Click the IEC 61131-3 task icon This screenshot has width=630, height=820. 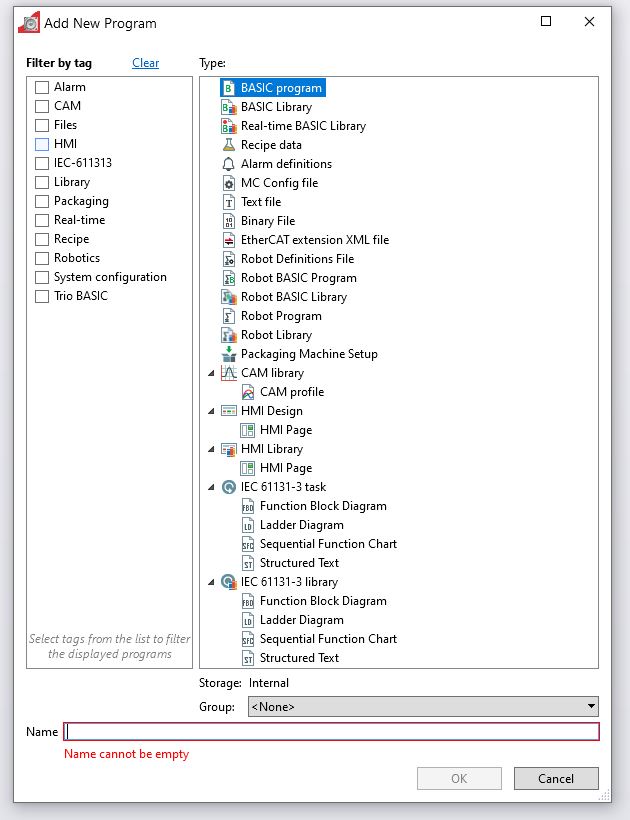click(228, 487)
